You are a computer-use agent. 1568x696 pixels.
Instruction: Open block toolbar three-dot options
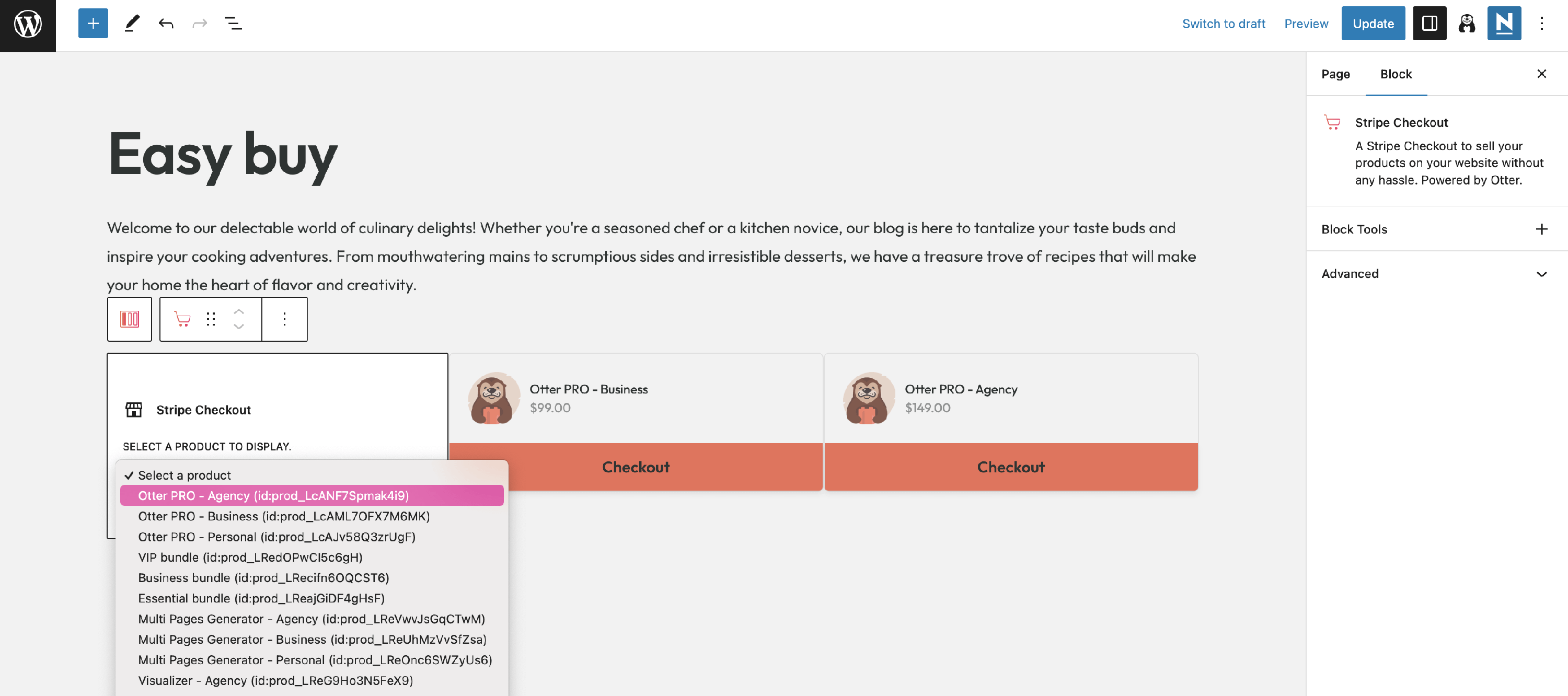click(x=284, y=319)
